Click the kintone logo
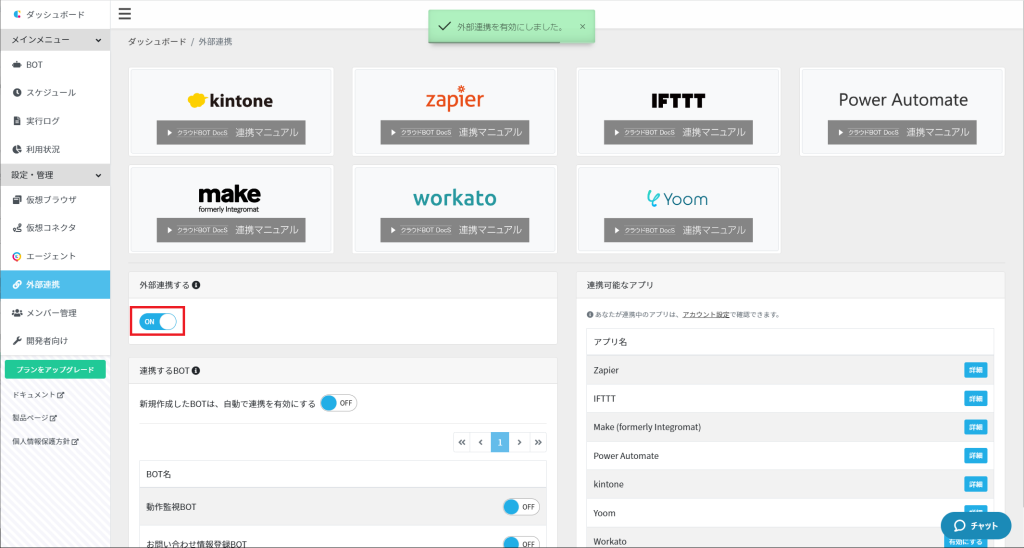 (x=231, y=101)
